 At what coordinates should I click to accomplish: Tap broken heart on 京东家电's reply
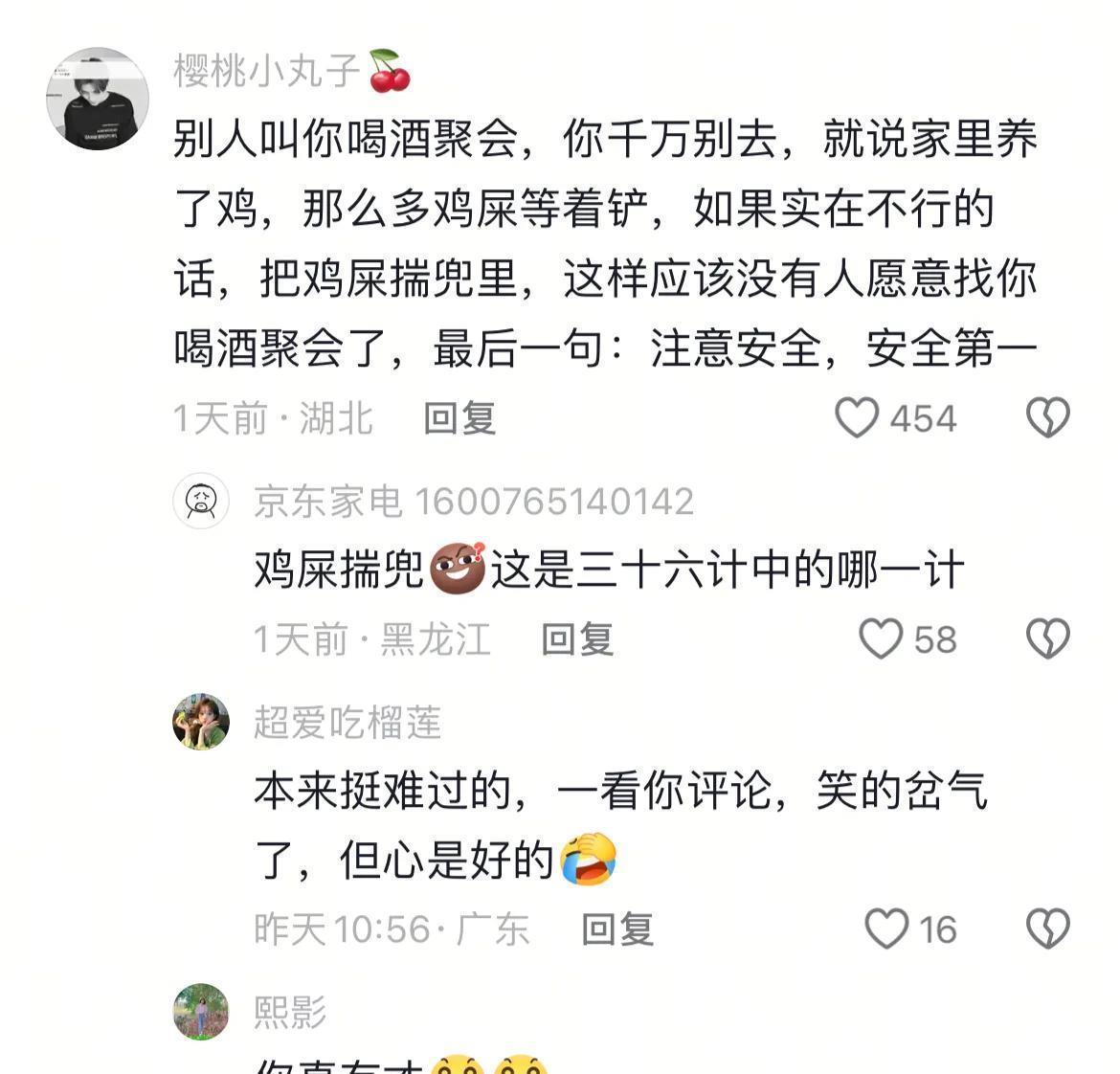tap(1048, 638)
